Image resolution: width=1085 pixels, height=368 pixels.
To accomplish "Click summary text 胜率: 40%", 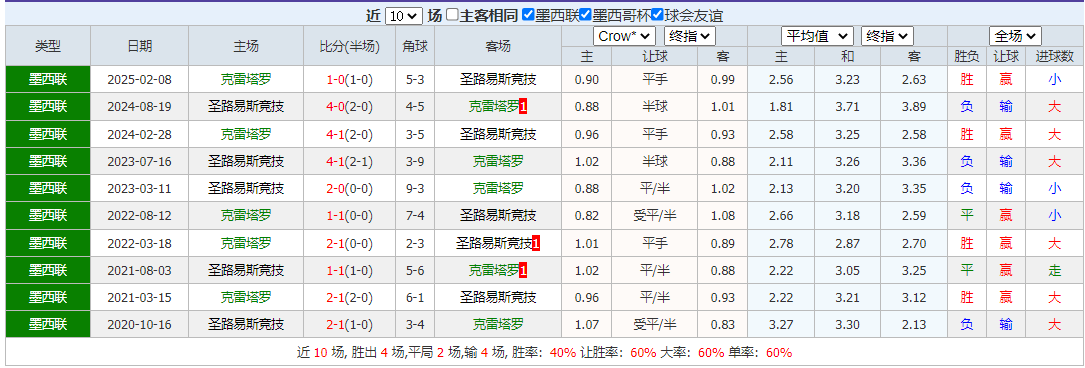I will point(543,352).
